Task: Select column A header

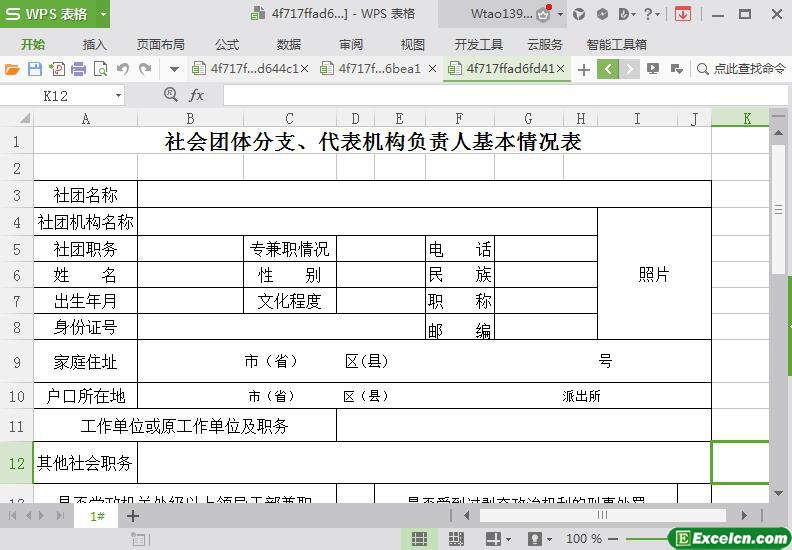Action: pyautogui.click(x=85, y=119)
